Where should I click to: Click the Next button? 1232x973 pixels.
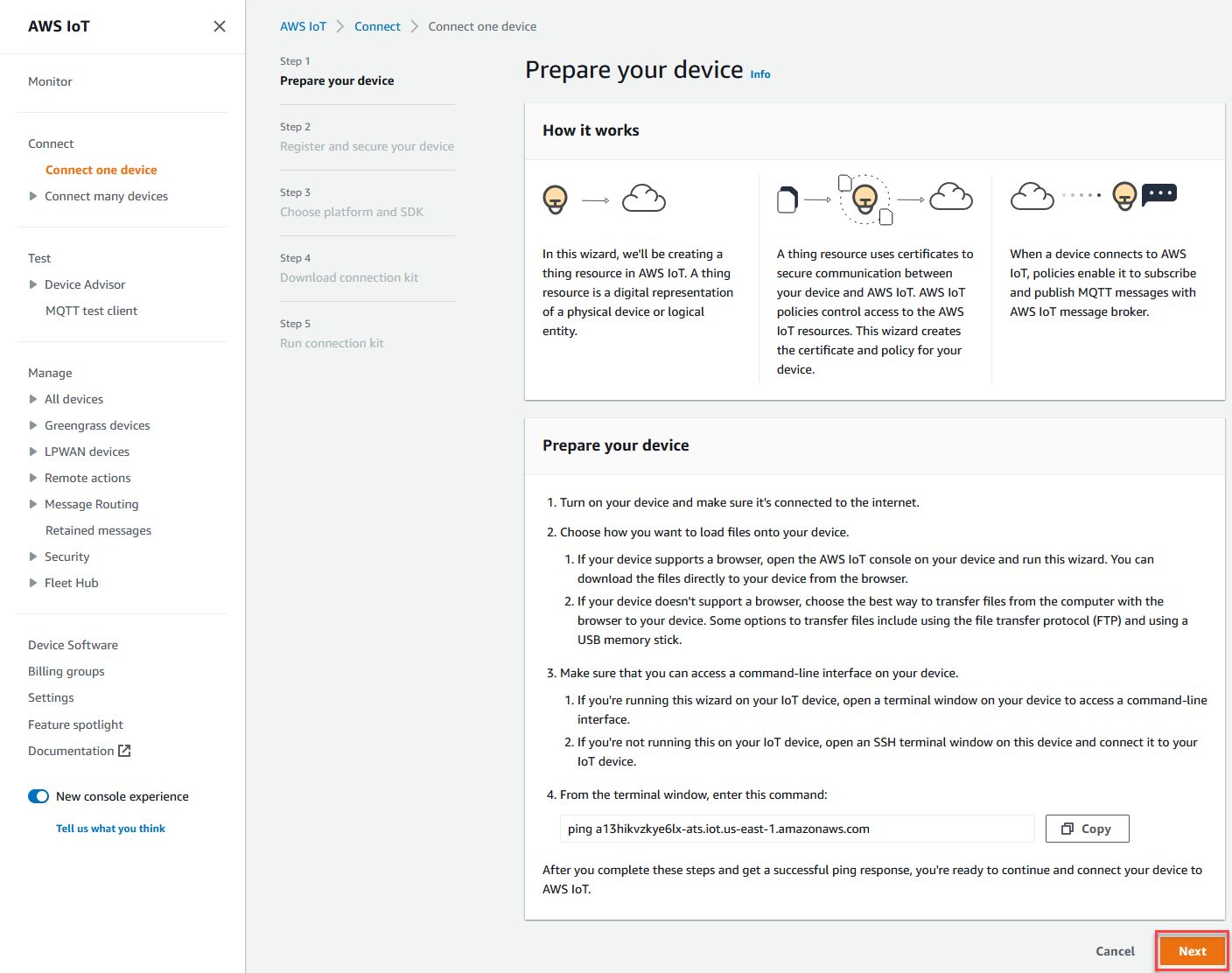point(1192,951)
